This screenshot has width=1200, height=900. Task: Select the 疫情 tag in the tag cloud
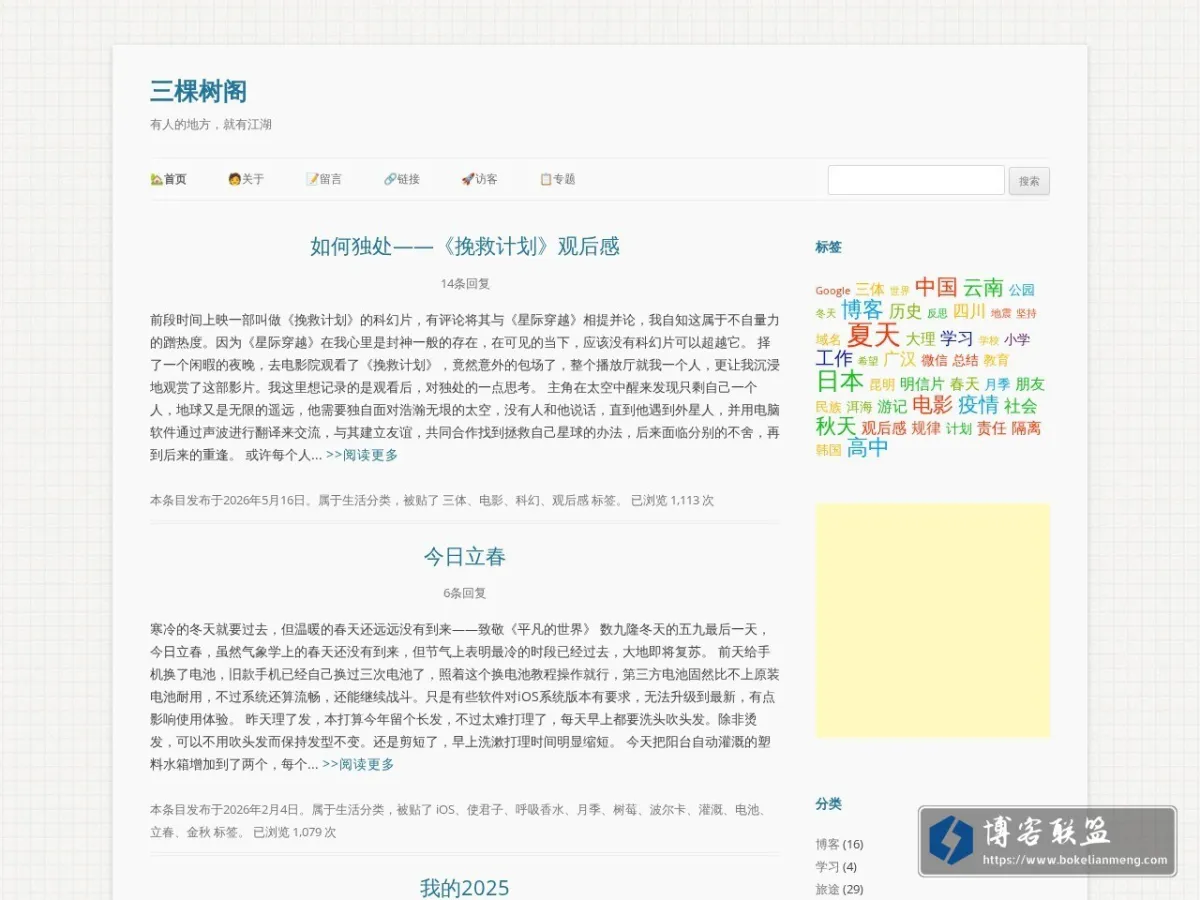pos(978,405)
